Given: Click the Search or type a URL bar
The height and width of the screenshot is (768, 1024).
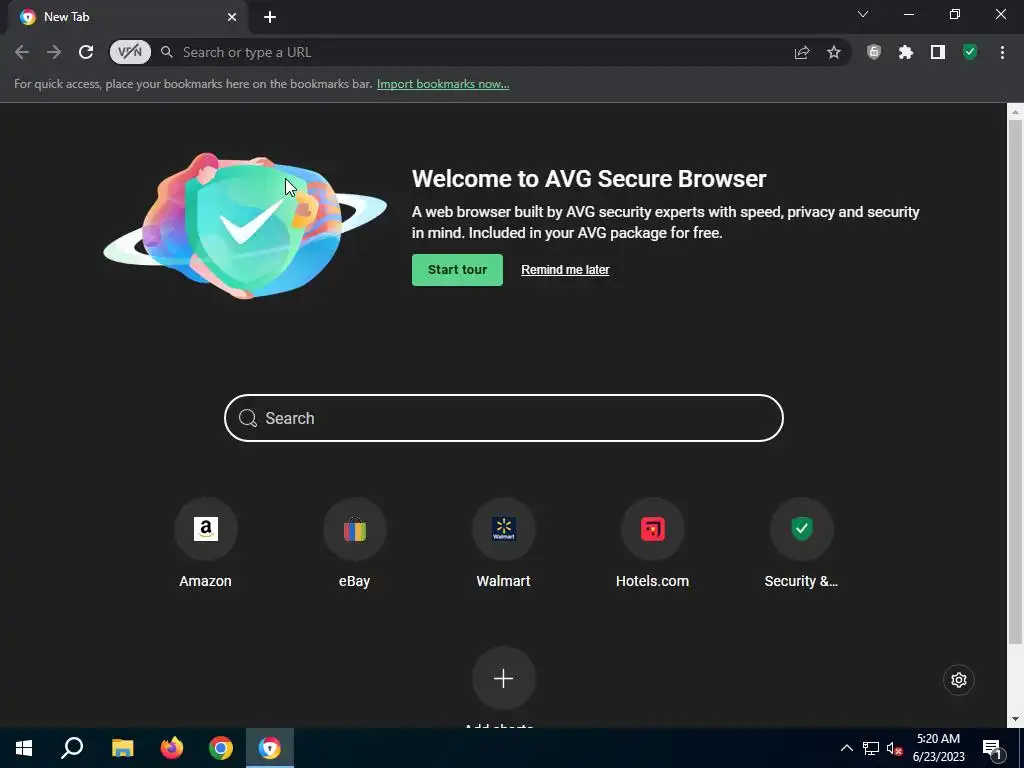Looking at the screenshot, I should click(480, 52).
